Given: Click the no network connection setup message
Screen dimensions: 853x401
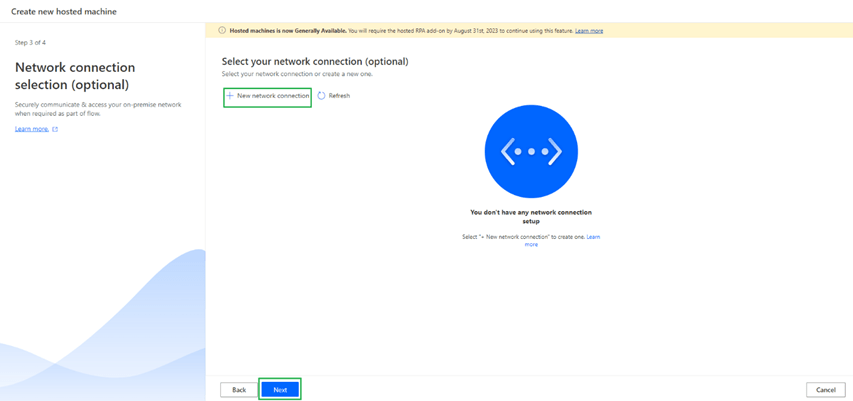Looking at the screenshot, I should pos(531,216).
